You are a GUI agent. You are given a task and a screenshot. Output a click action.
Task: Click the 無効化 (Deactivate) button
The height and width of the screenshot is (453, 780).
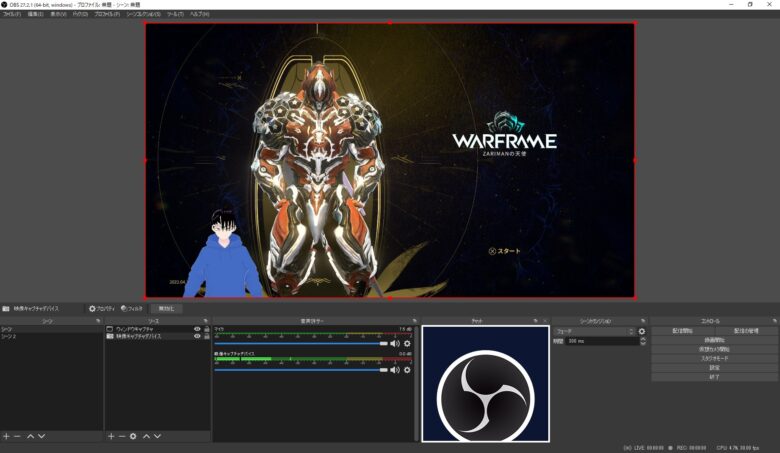[166, 309]
